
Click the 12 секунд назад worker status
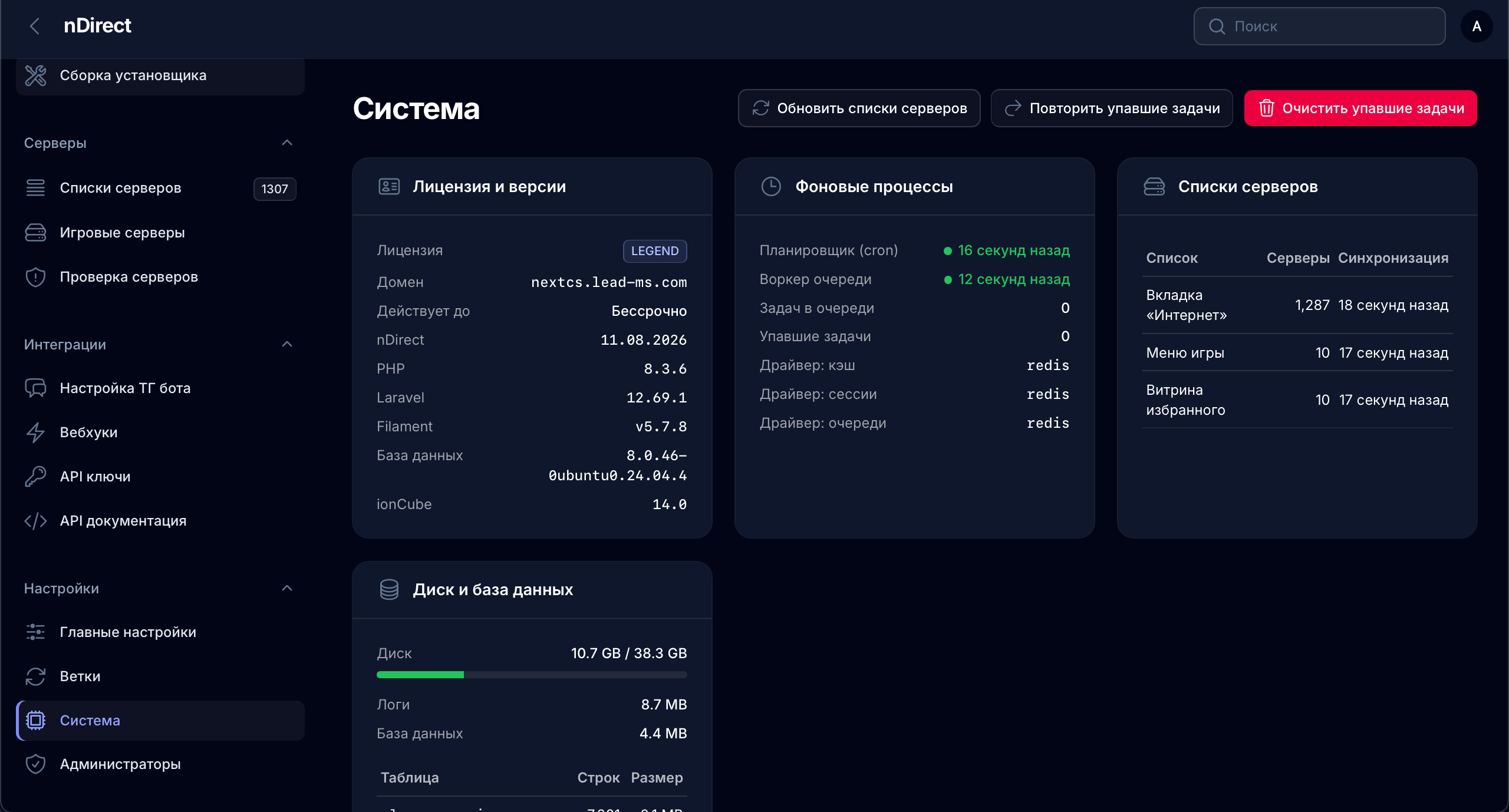(1007, 279)
